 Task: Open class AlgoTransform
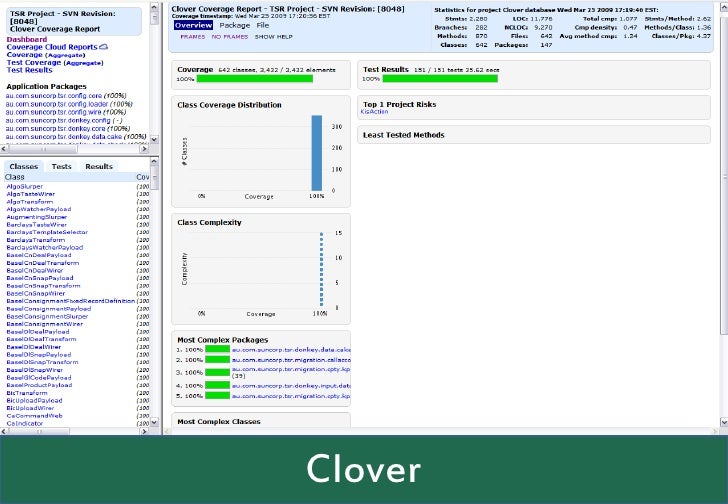pos(30,202)
